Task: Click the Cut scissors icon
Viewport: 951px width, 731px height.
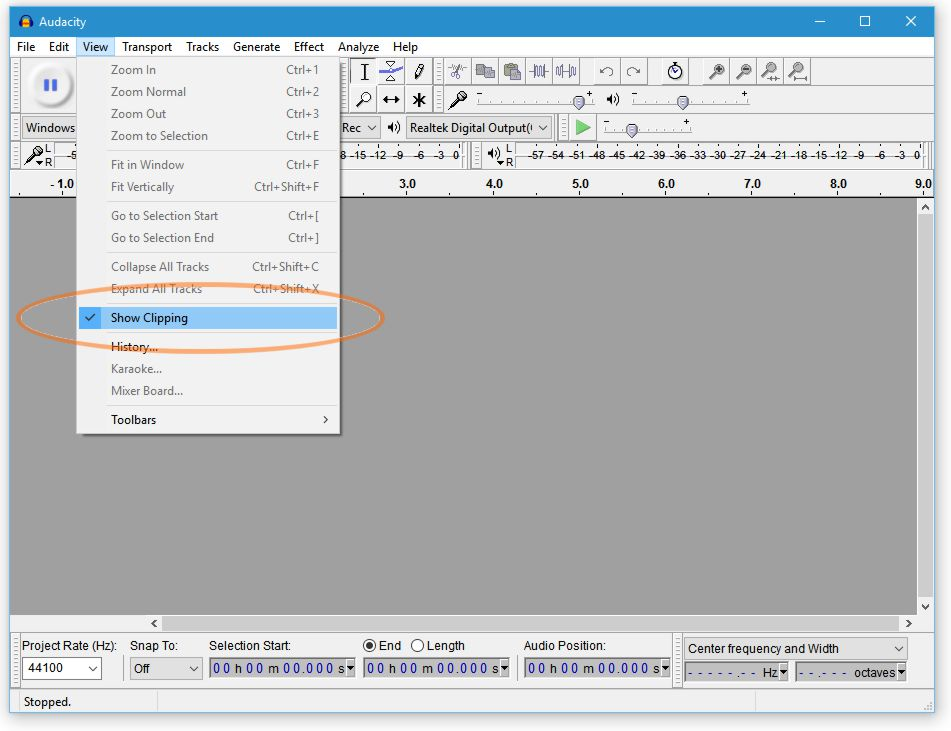Action: click(457, 72)
